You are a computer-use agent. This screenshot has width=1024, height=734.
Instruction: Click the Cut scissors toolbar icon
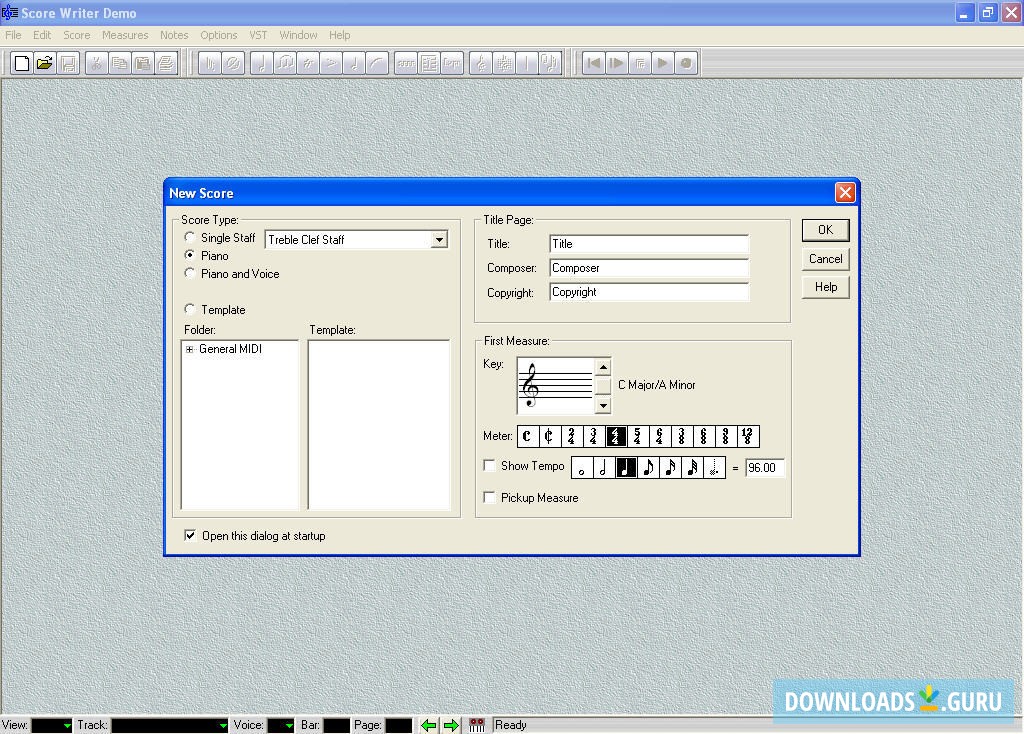(x=96, y=63)
